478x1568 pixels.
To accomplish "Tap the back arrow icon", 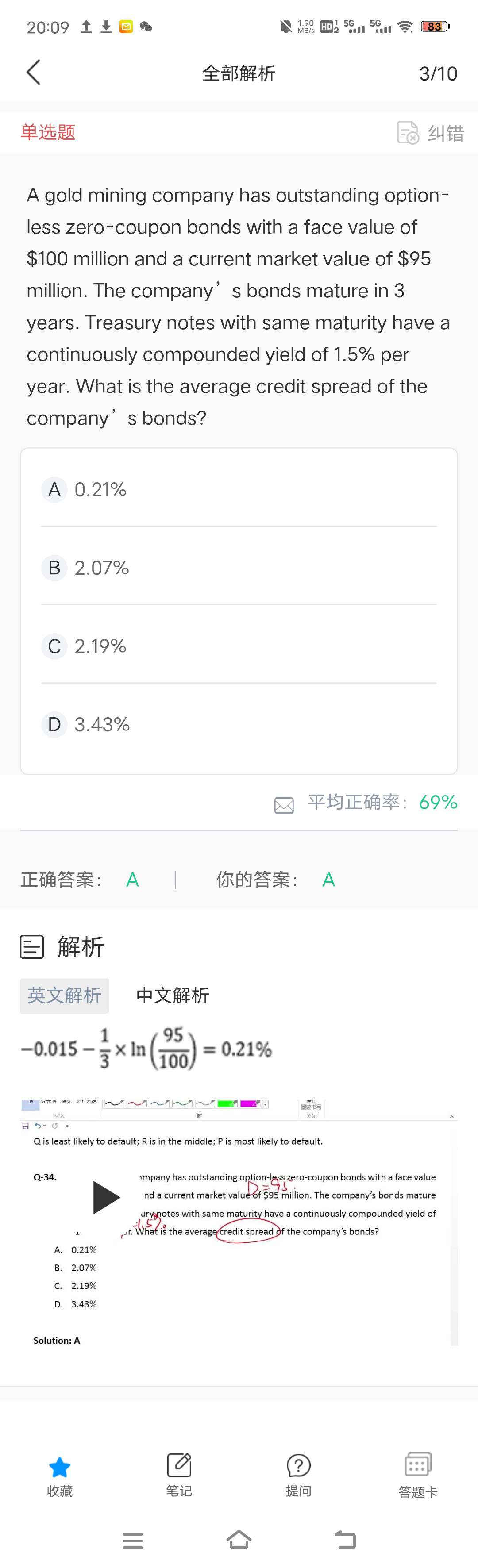I will point(34,73).
